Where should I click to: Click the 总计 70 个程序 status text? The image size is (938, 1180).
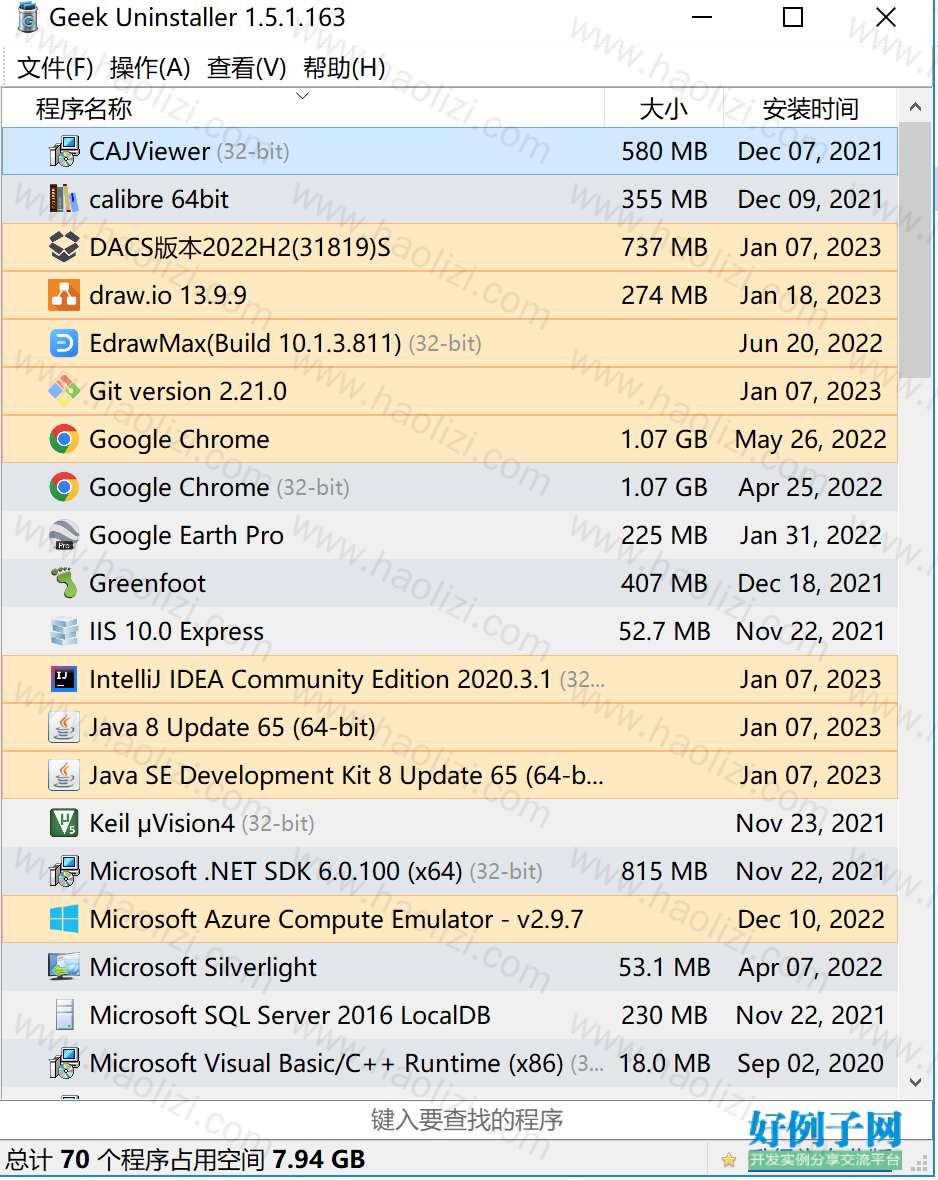tap(186, 1160)
